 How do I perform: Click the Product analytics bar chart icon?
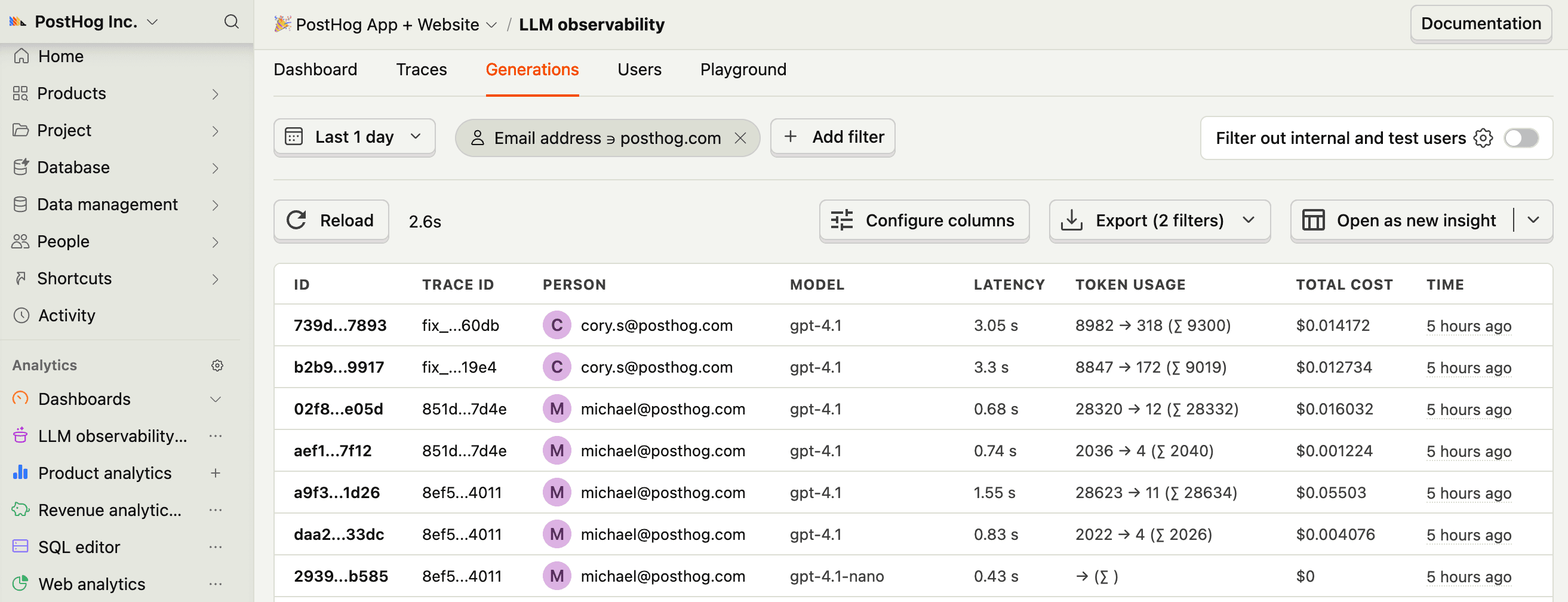click(x=21, y=472)
